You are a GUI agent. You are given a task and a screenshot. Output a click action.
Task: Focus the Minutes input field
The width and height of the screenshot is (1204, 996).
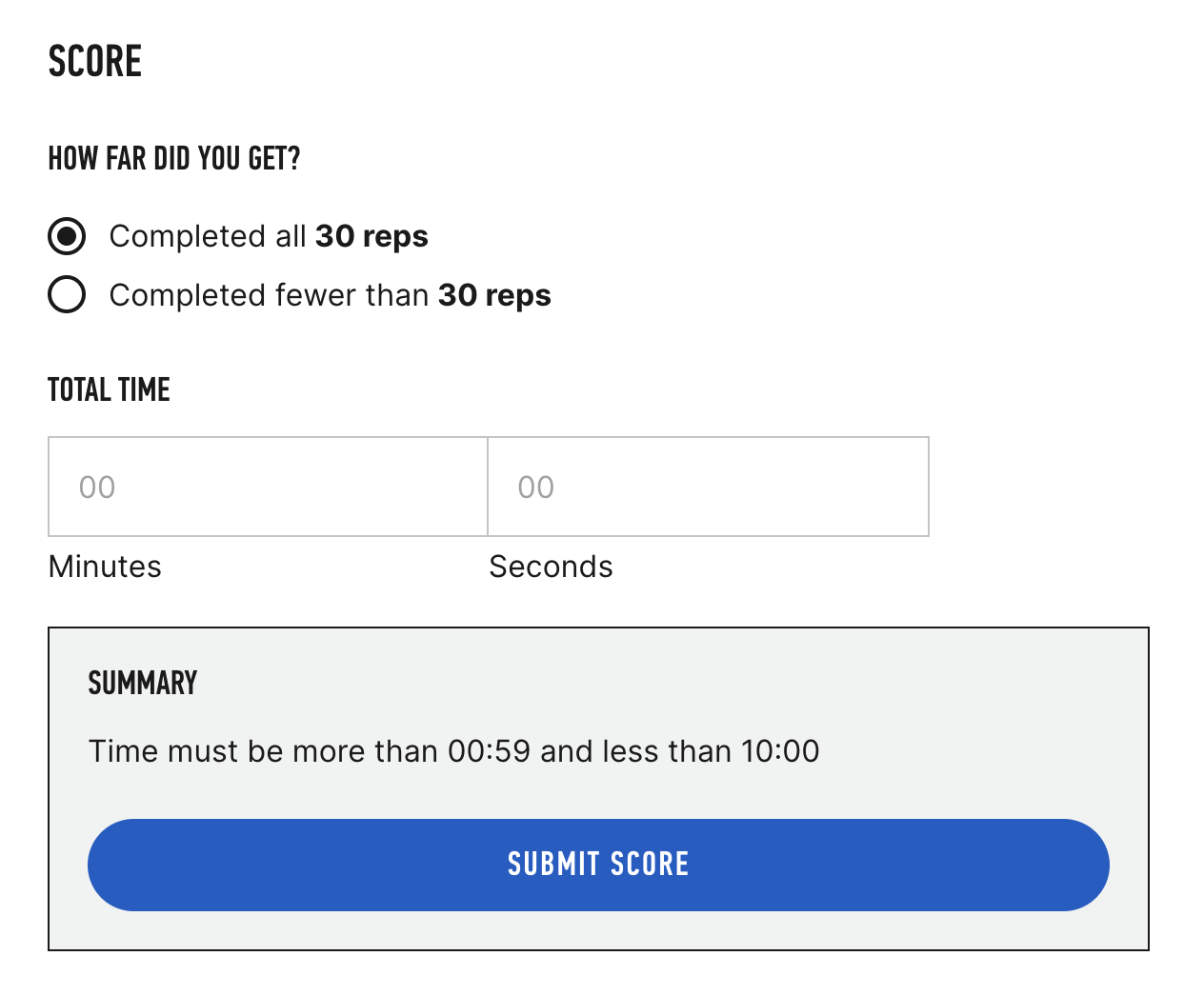tap(268, 487)
